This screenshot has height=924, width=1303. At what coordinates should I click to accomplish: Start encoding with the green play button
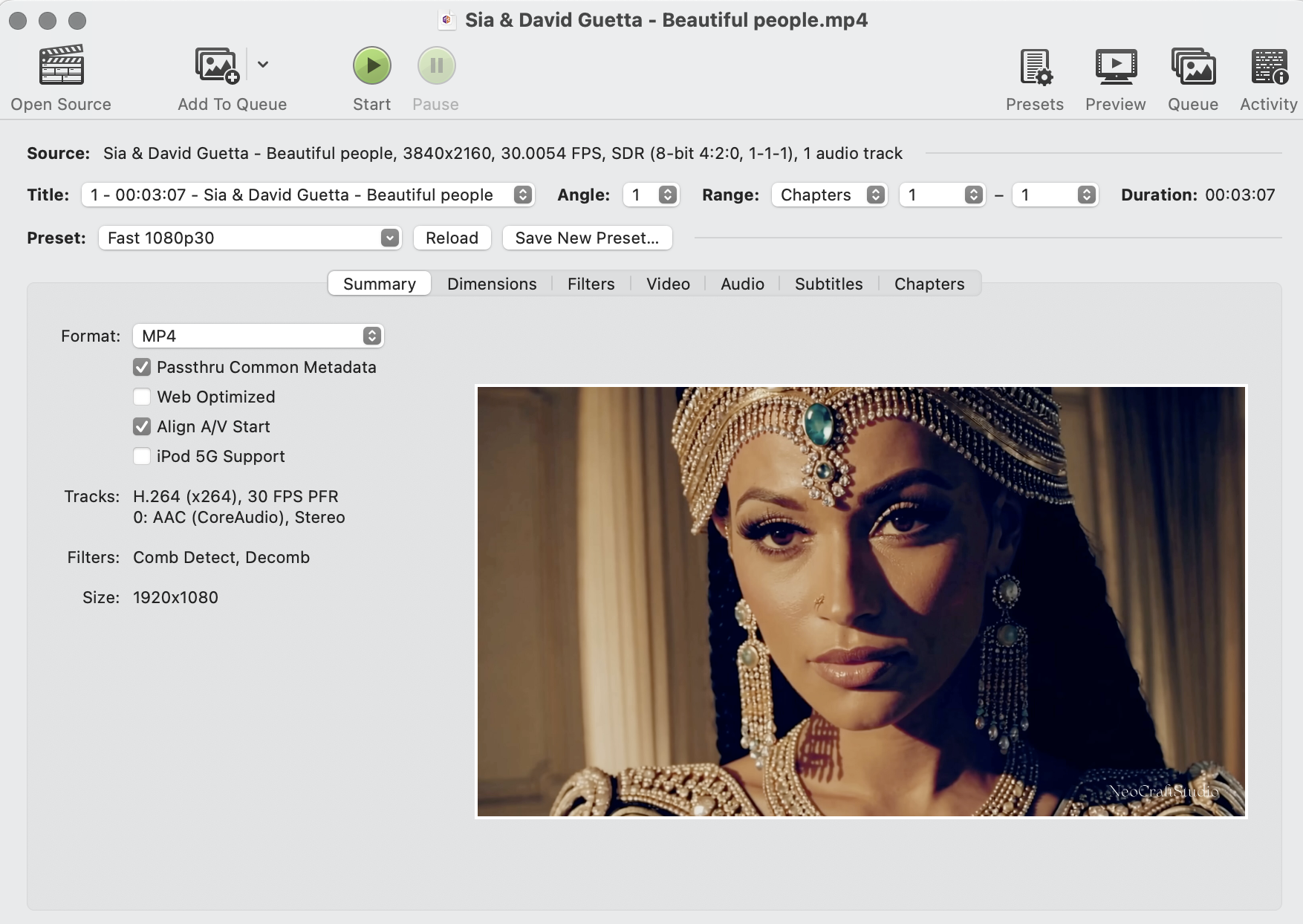pyautogui.click(x=371, y=65)
